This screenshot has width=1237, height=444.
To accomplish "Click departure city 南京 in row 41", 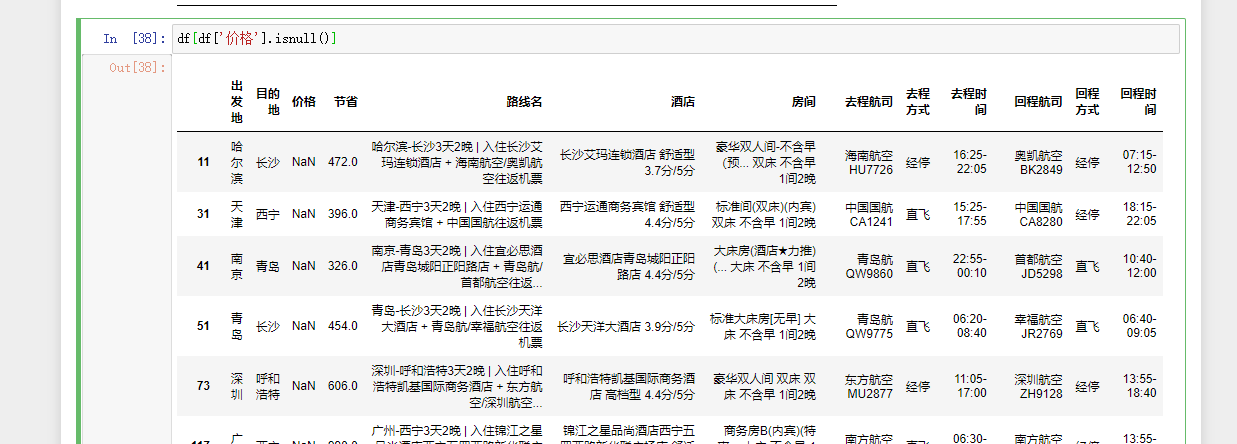I will point(237,266).
